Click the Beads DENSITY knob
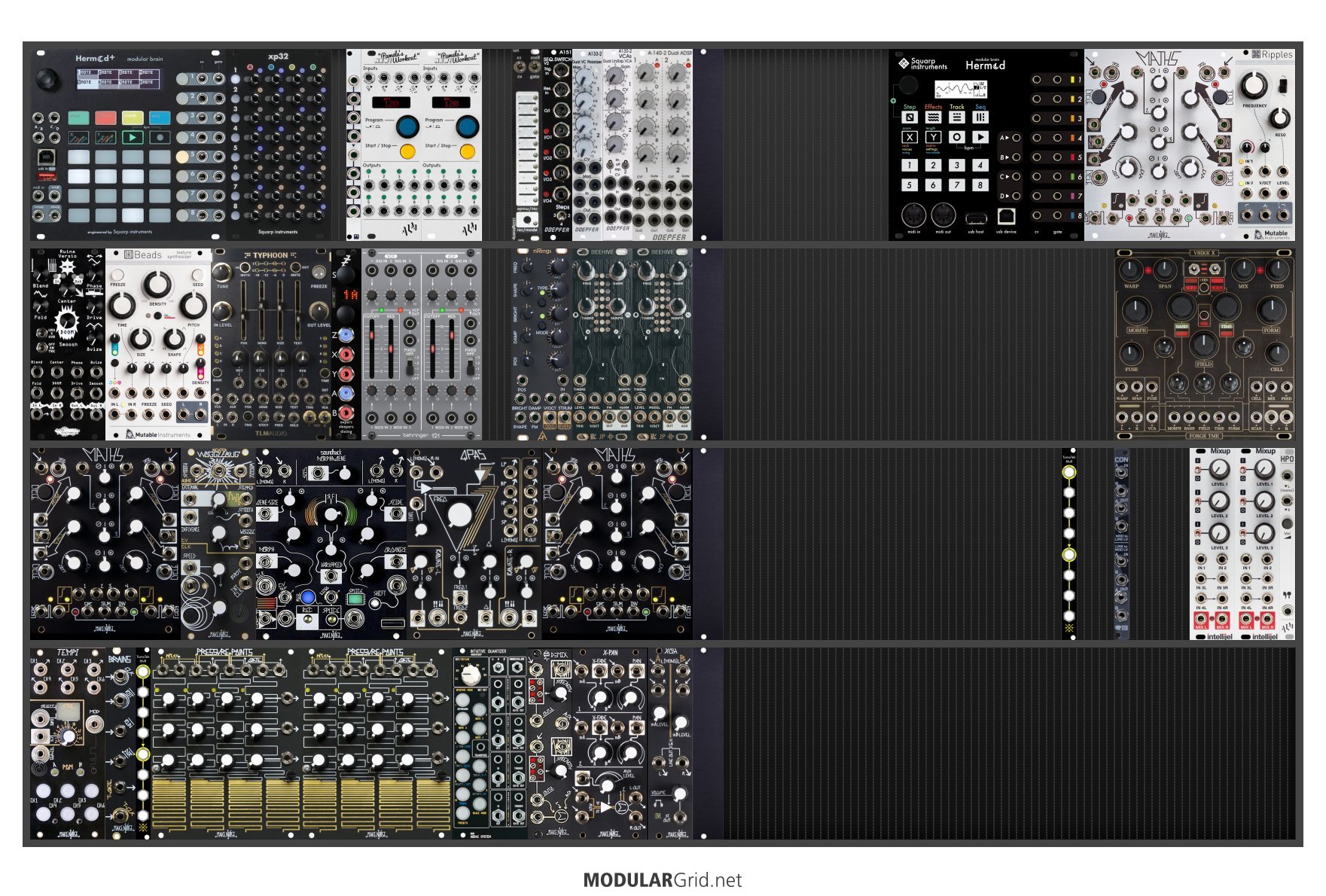The image size is (1326, 896). coord(157,285)
